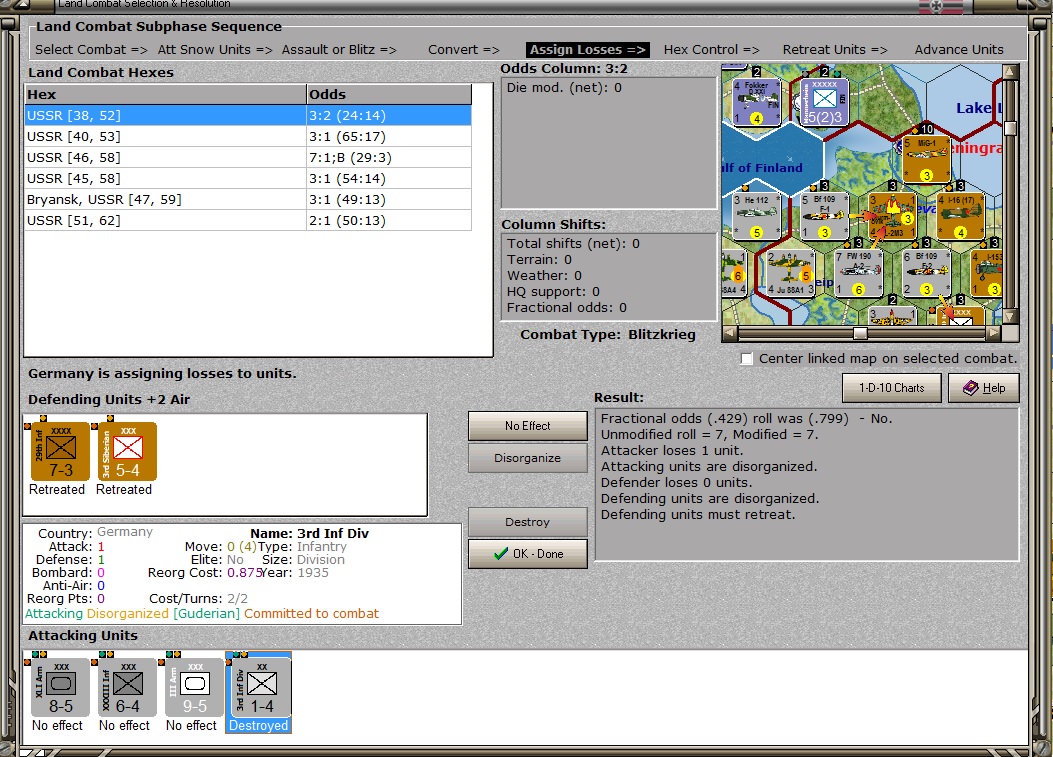
Task: Open the 1-D-10 Charts
Action: point(891,388)
